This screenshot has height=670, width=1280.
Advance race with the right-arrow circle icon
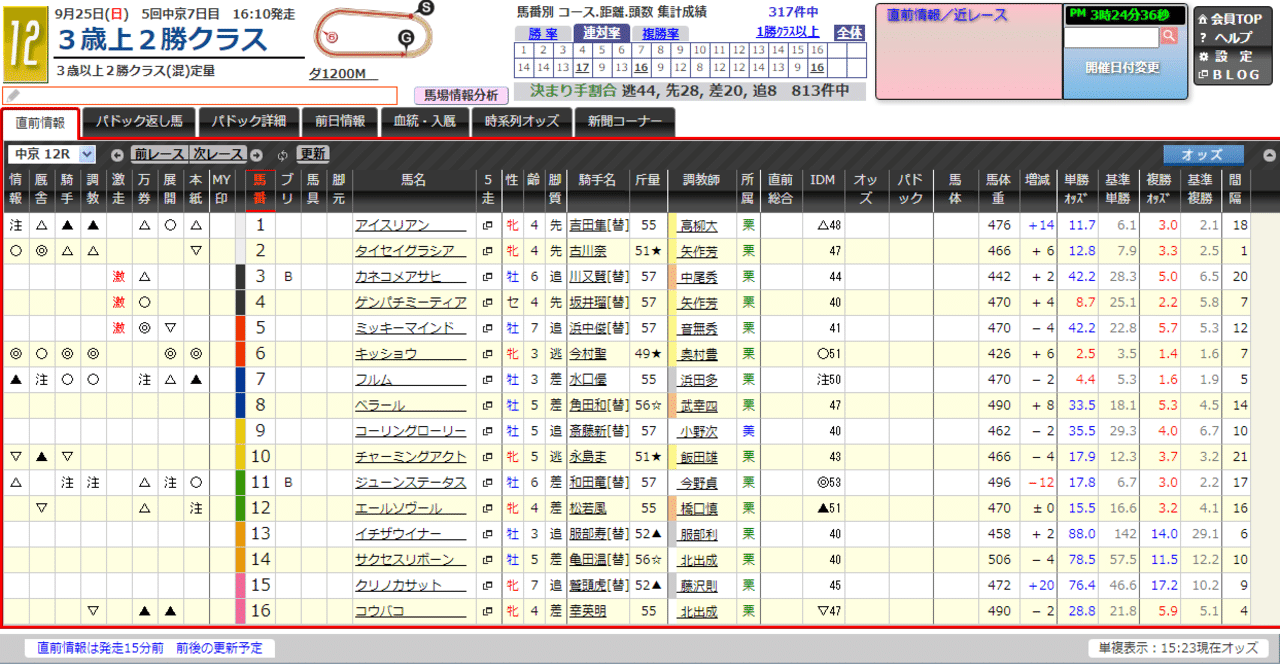[x=256, y=154]
